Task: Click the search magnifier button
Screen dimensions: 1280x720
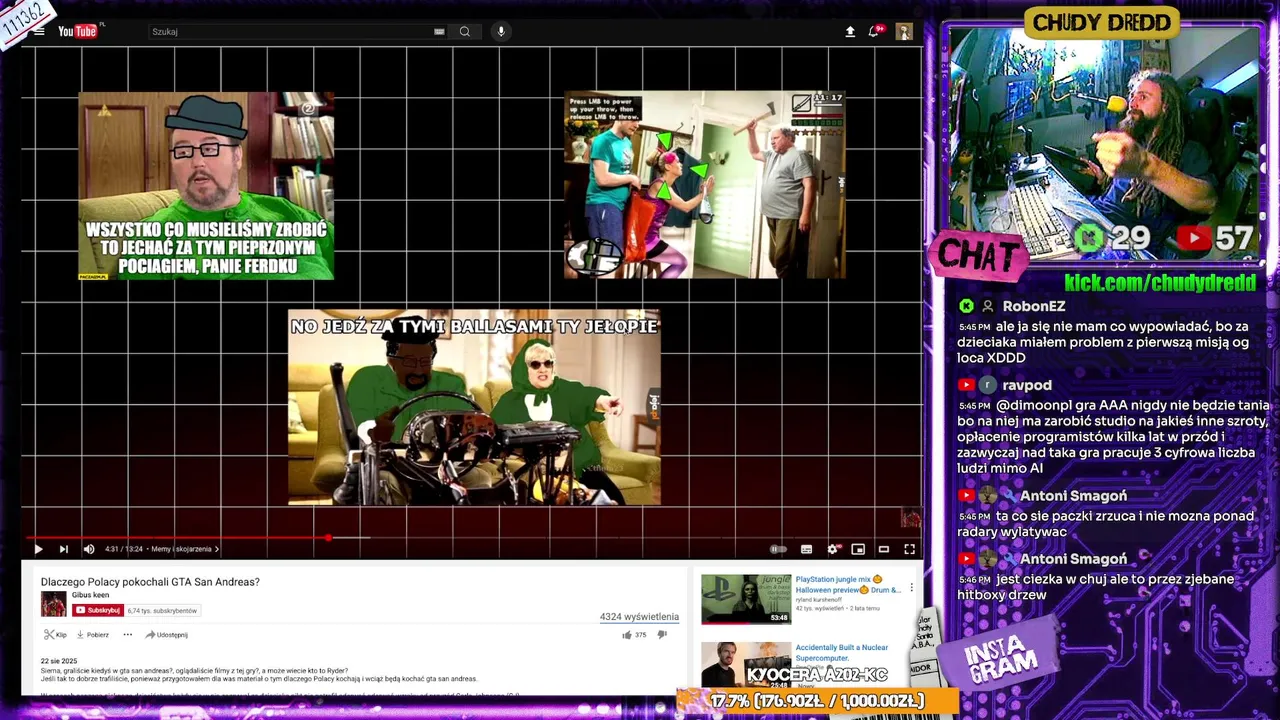Action: [x=465, y=31]
